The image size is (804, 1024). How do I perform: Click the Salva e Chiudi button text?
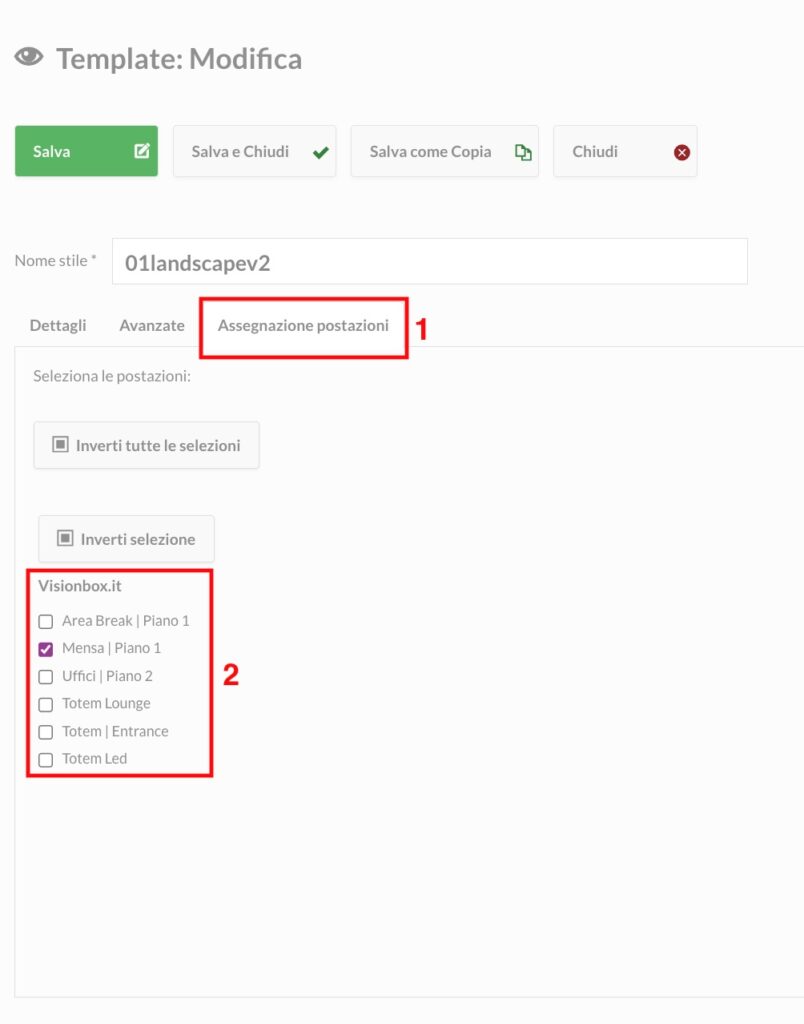(x=240, y=152)
